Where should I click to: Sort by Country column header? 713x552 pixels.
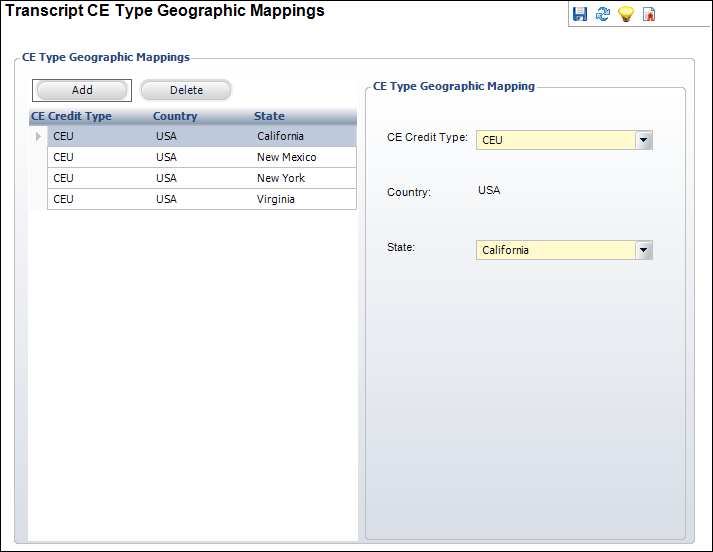pos(175,116)
